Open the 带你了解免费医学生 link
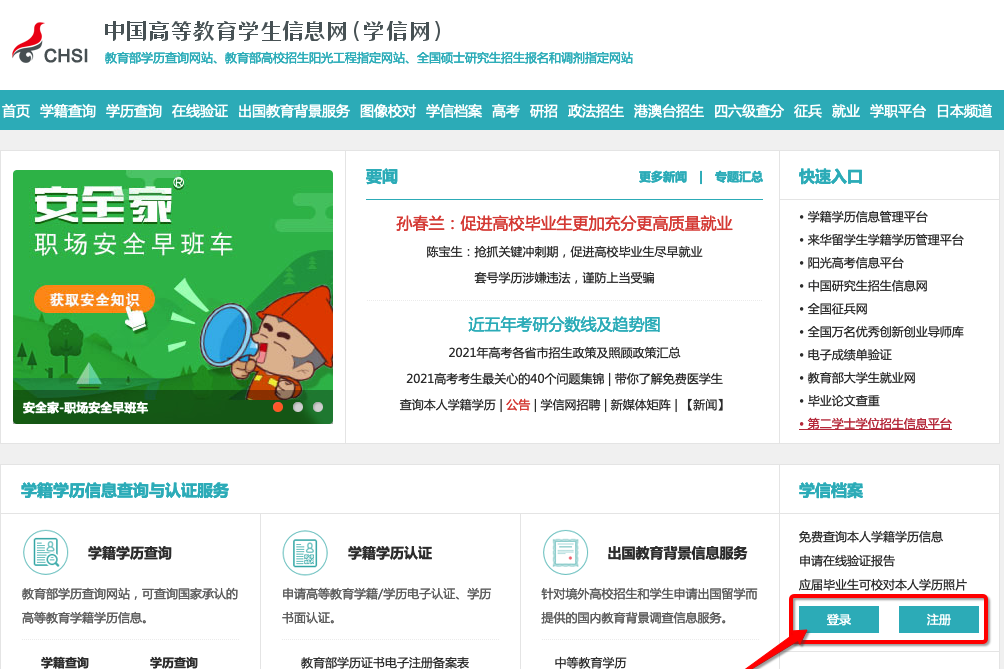The image size is (1004, 669). pos(668,379)
